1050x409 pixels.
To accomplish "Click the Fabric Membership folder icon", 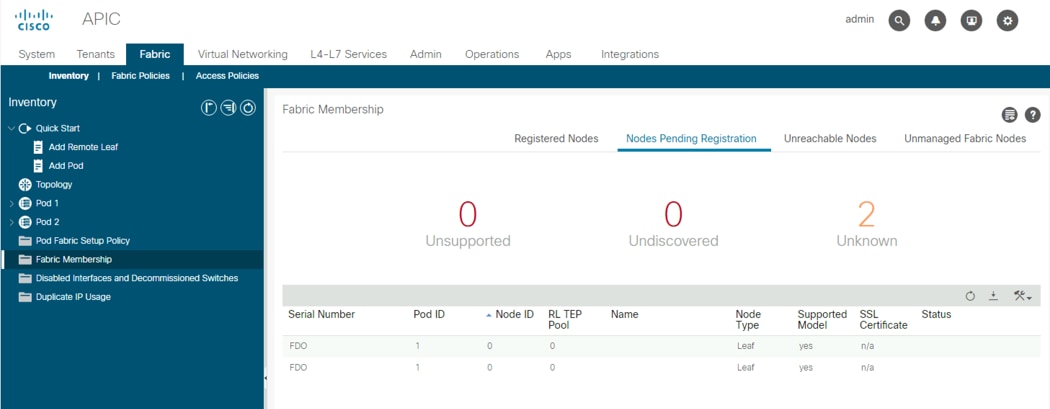I will click(25, 260).
